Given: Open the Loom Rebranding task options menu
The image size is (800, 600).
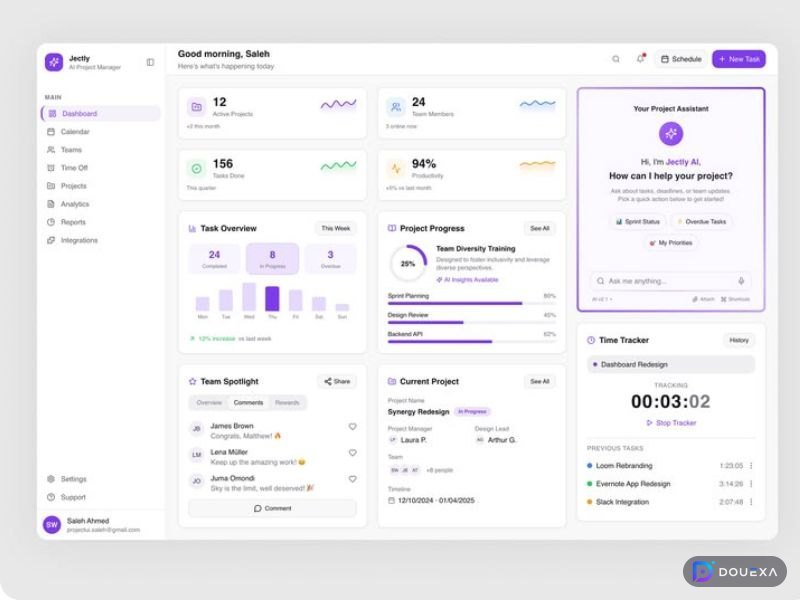Looking at the screenshot, I should (x=751, y=466).
